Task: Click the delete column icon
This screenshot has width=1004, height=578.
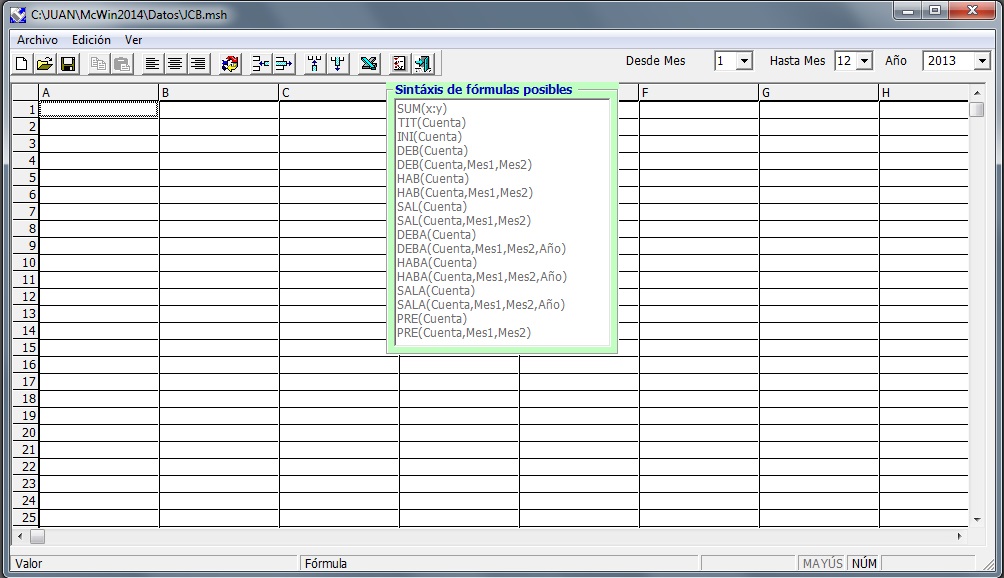Action: point(337,63)
